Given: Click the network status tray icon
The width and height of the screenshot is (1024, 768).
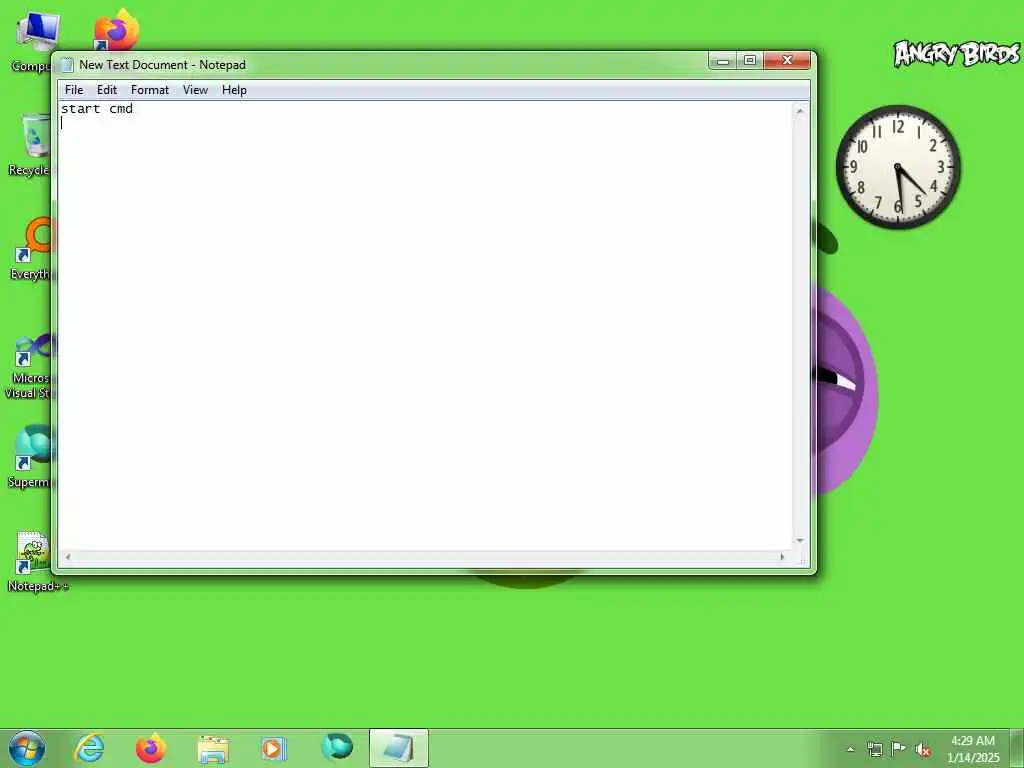Looking at the screenshot, I should (874, 749).
